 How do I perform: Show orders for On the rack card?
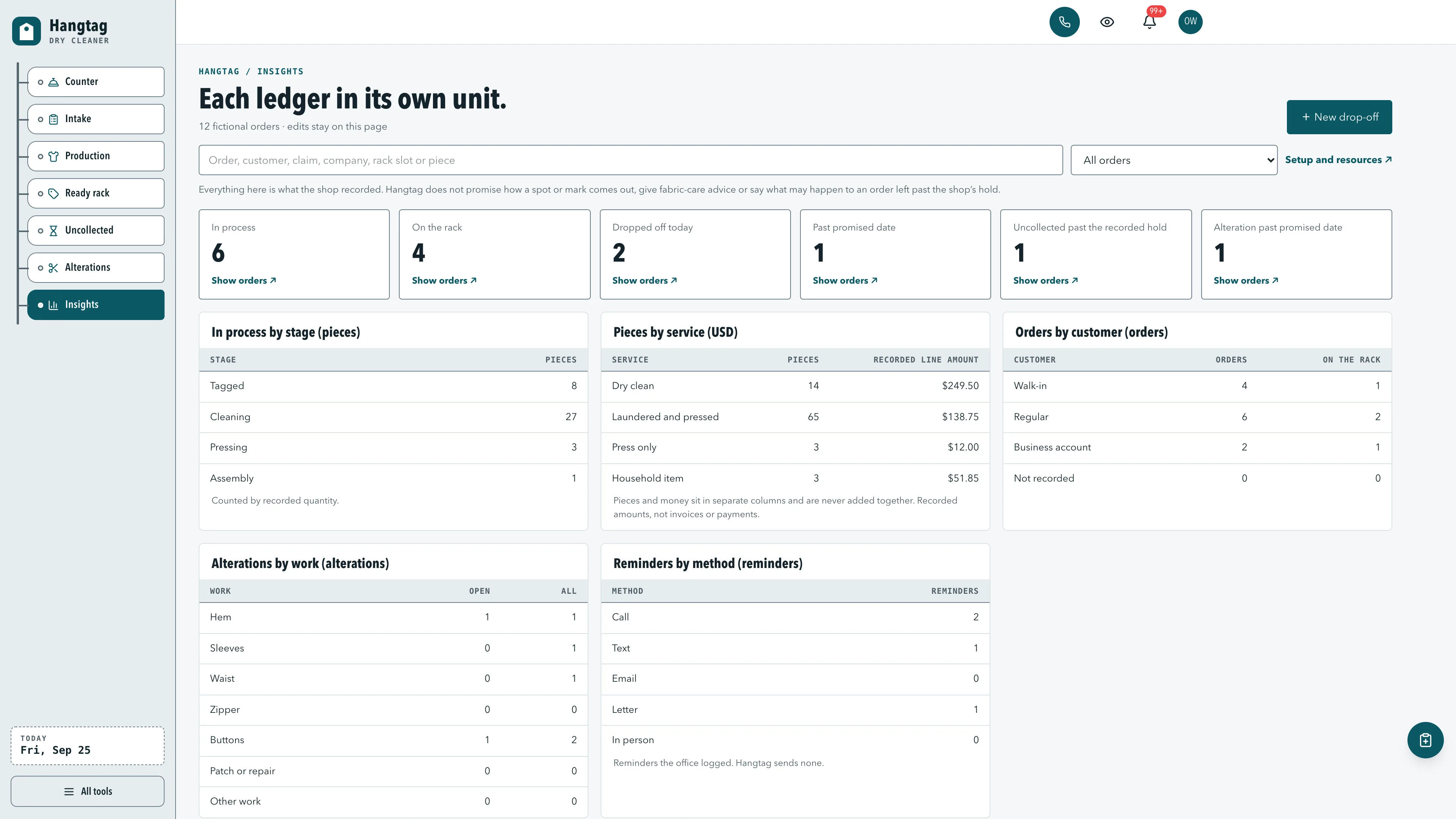tap(444, 280)
